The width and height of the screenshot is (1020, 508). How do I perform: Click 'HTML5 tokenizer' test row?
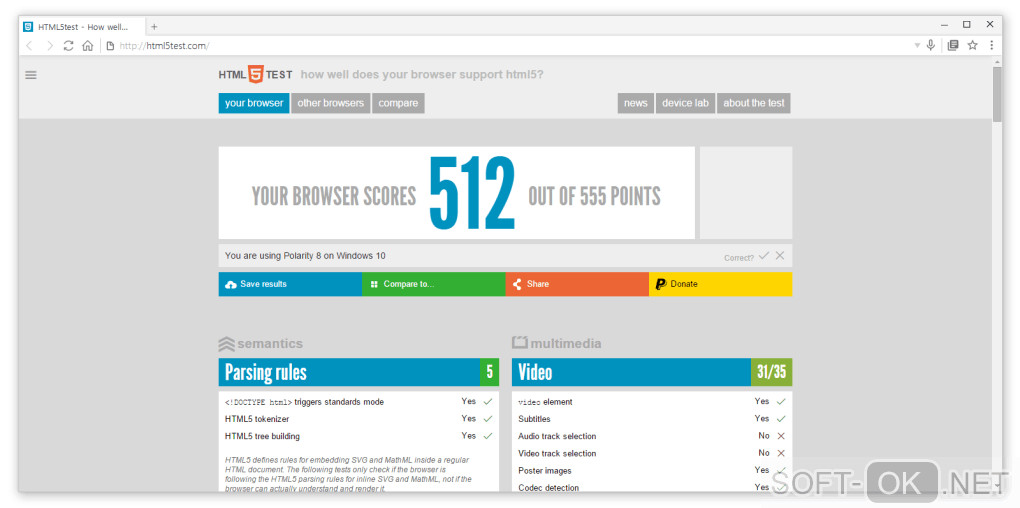[359, 419]
